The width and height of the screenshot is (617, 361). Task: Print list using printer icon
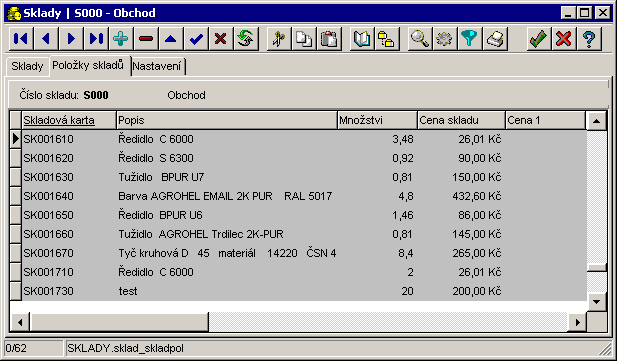point(495,39)
